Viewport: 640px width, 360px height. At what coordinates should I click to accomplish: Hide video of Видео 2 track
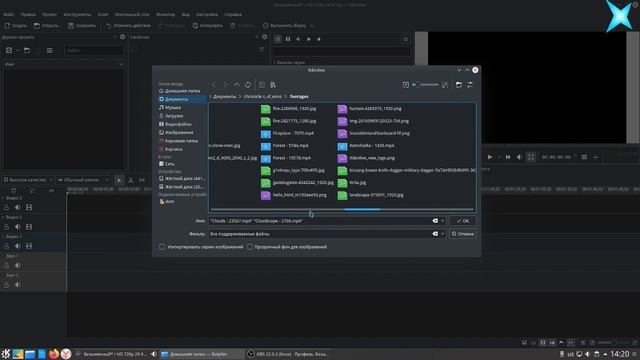point(29,227)
